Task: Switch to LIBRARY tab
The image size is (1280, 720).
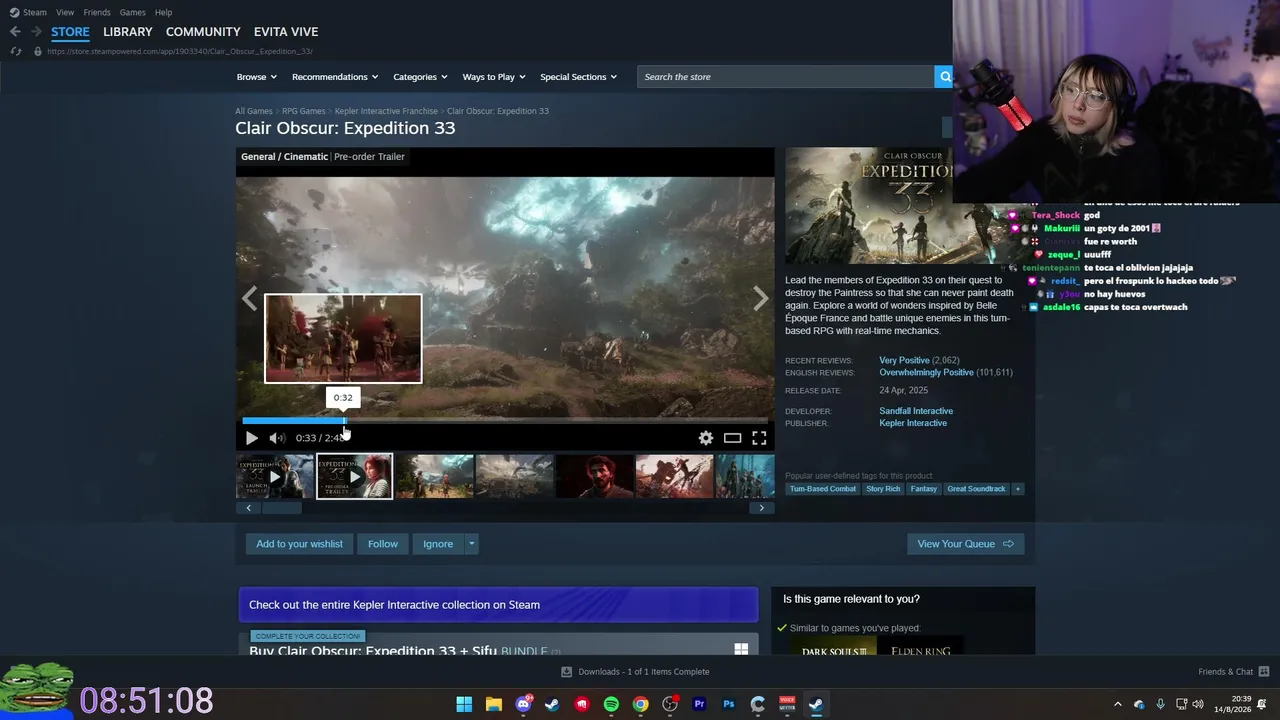Action: coord(128,32)
